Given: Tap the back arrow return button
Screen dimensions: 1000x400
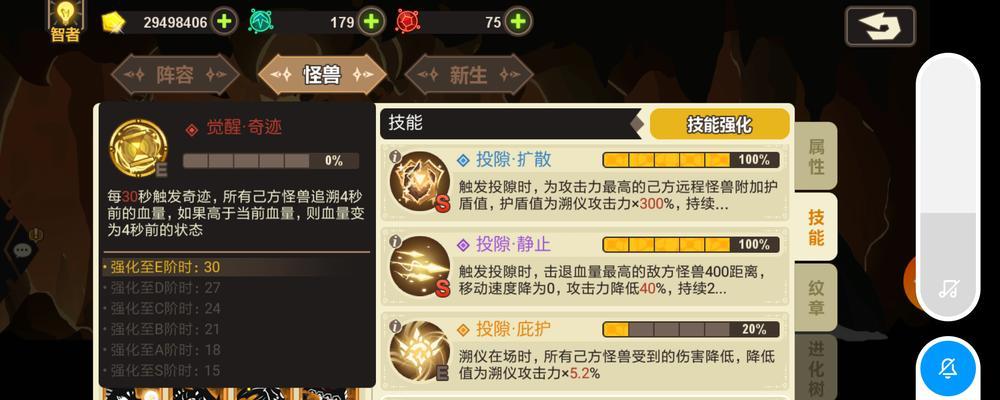Looking at the screenshot, I should point(880,26).
